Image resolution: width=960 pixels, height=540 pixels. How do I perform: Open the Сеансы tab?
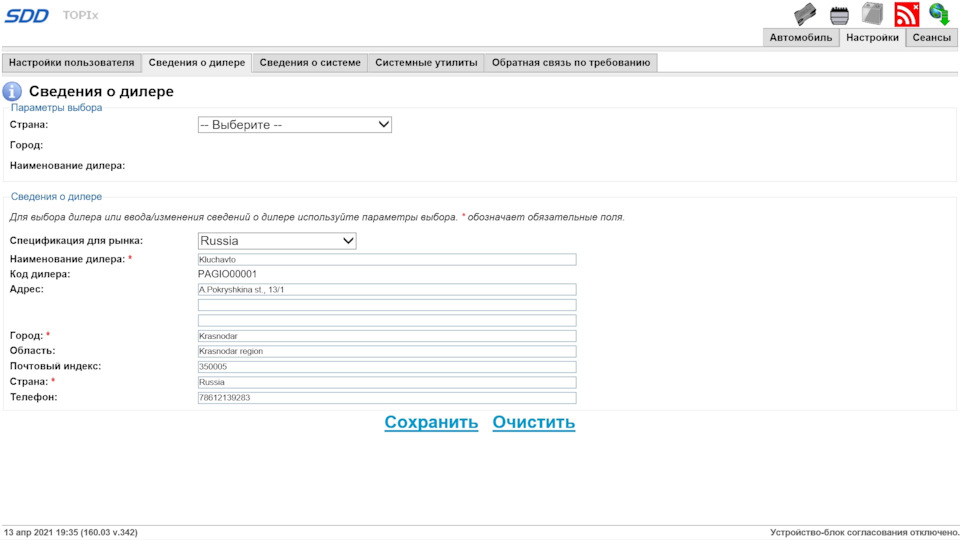[932, 38]
